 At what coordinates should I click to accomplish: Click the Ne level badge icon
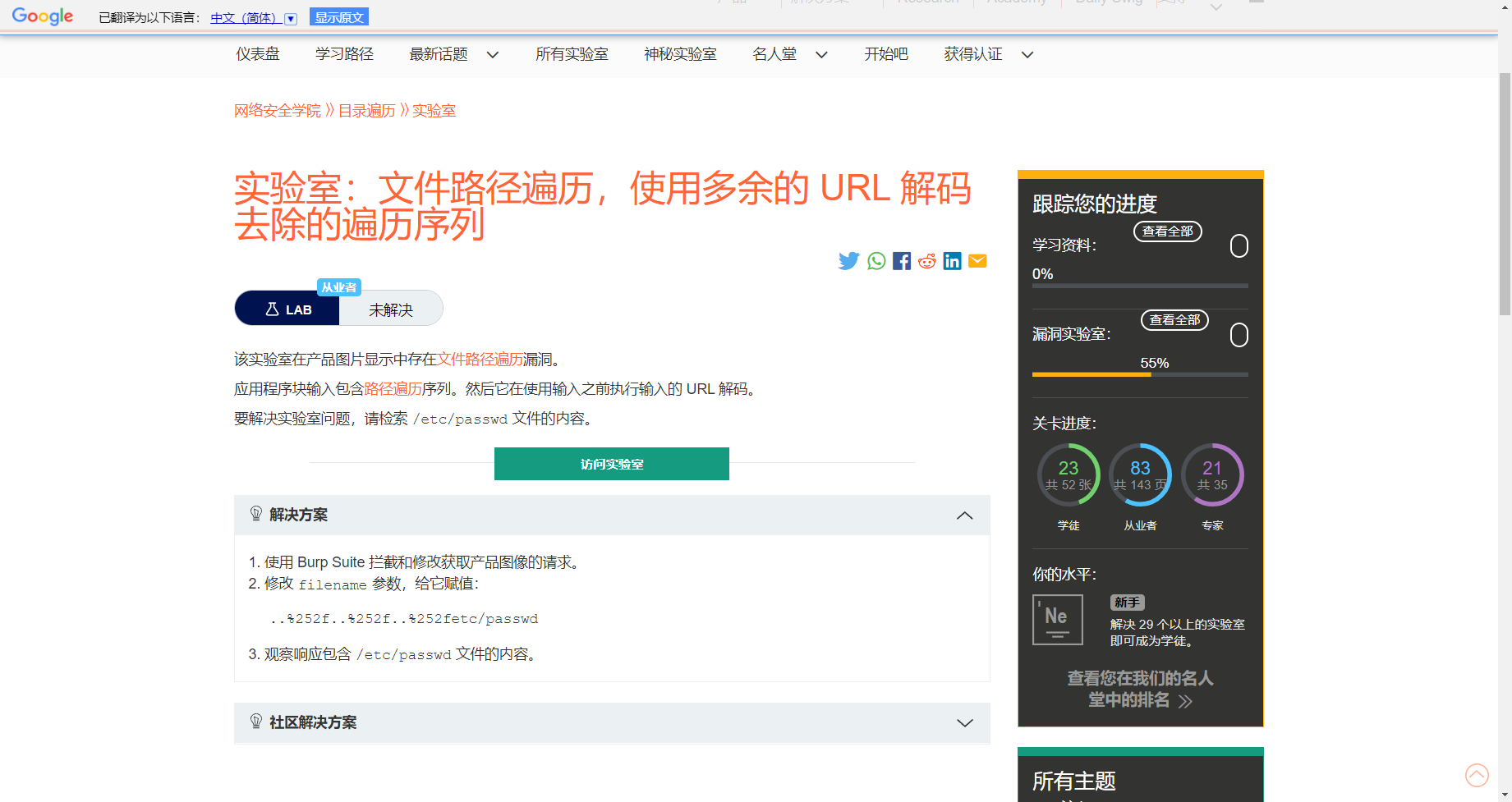point(1057,620)
